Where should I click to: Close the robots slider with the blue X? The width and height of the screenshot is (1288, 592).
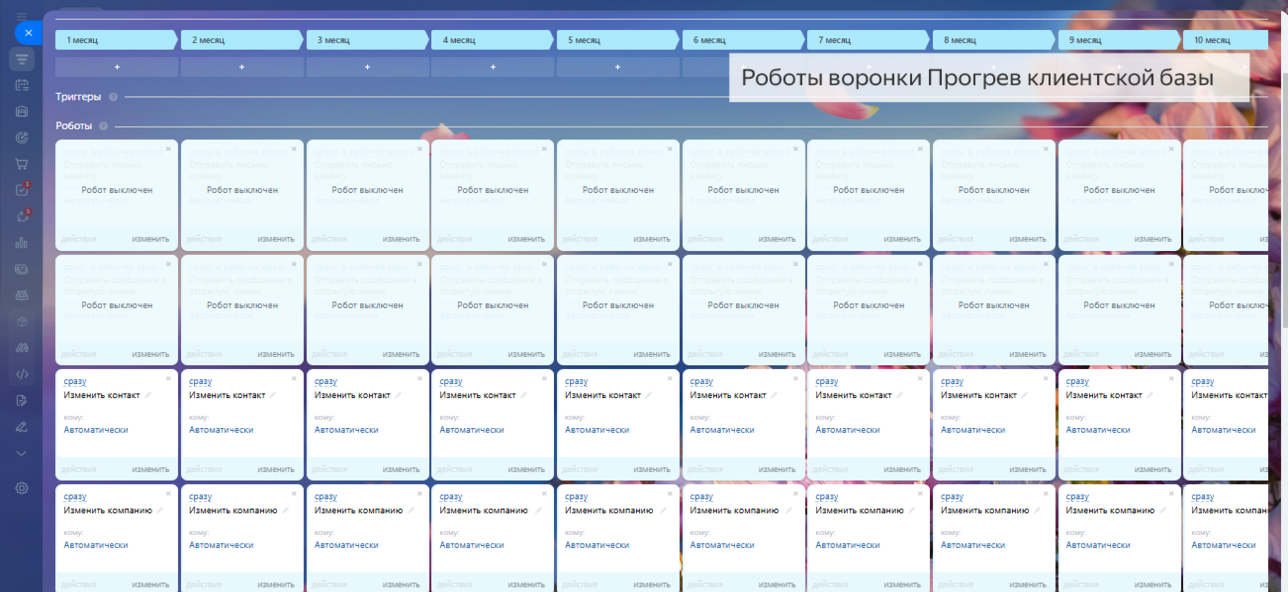point(28,33)
